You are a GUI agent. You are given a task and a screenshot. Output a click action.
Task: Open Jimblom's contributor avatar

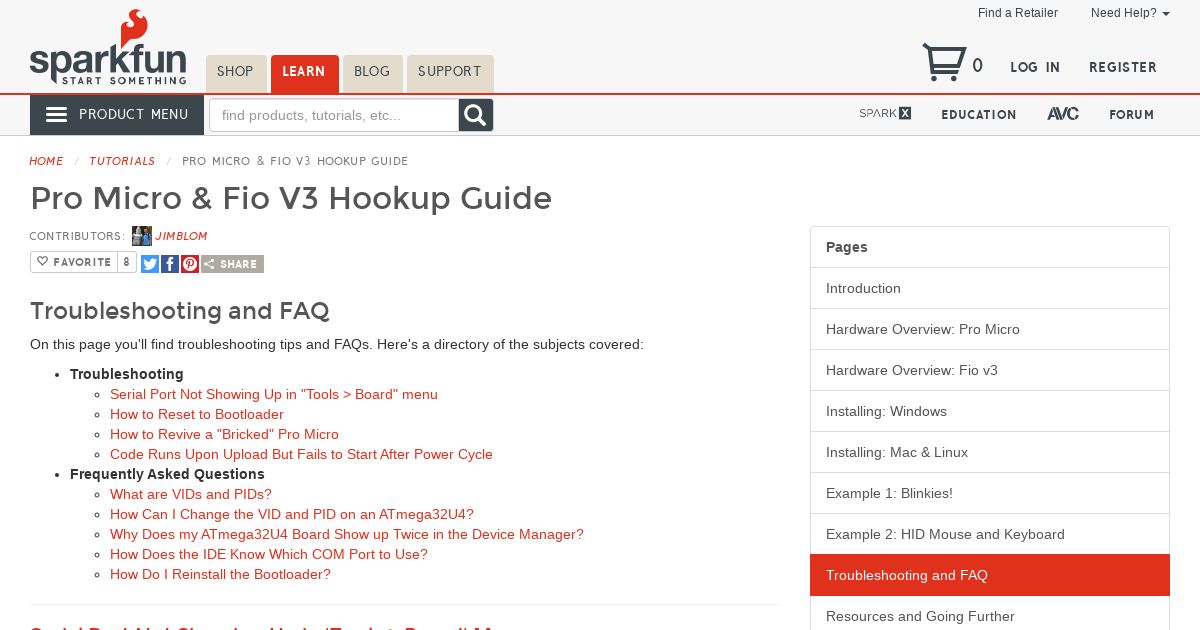[x=142, y=236]
